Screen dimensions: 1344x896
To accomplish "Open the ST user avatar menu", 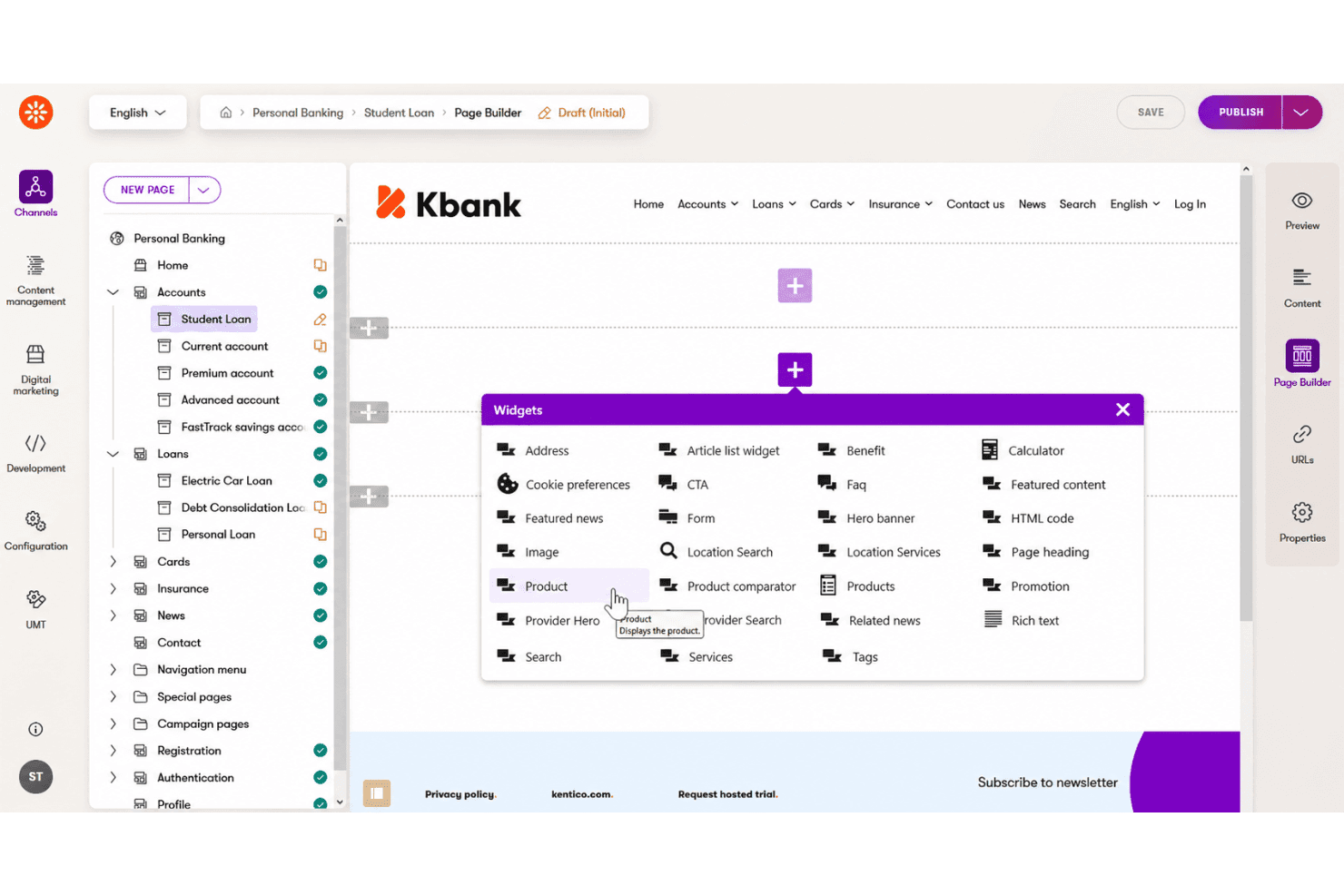I will [36, 777].
